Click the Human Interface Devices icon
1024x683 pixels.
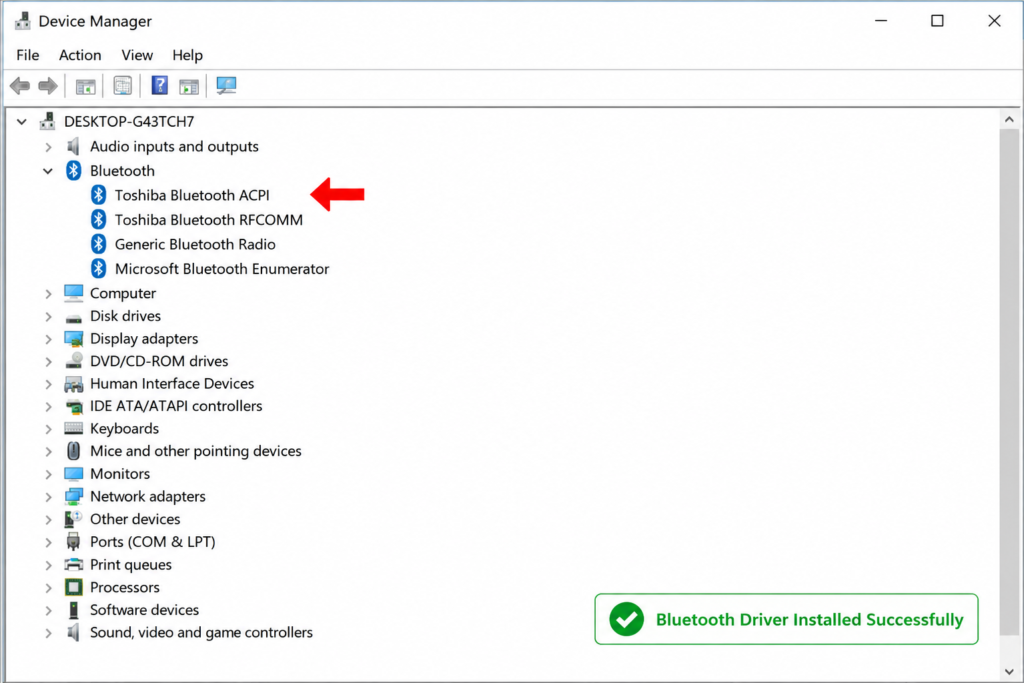coord(73,384)
